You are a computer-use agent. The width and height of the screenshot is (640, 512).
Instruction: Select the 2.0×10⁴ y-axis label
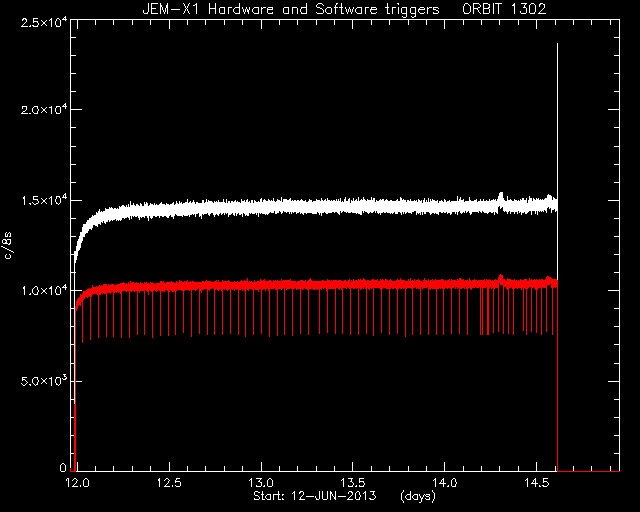(x=44, y=109)
